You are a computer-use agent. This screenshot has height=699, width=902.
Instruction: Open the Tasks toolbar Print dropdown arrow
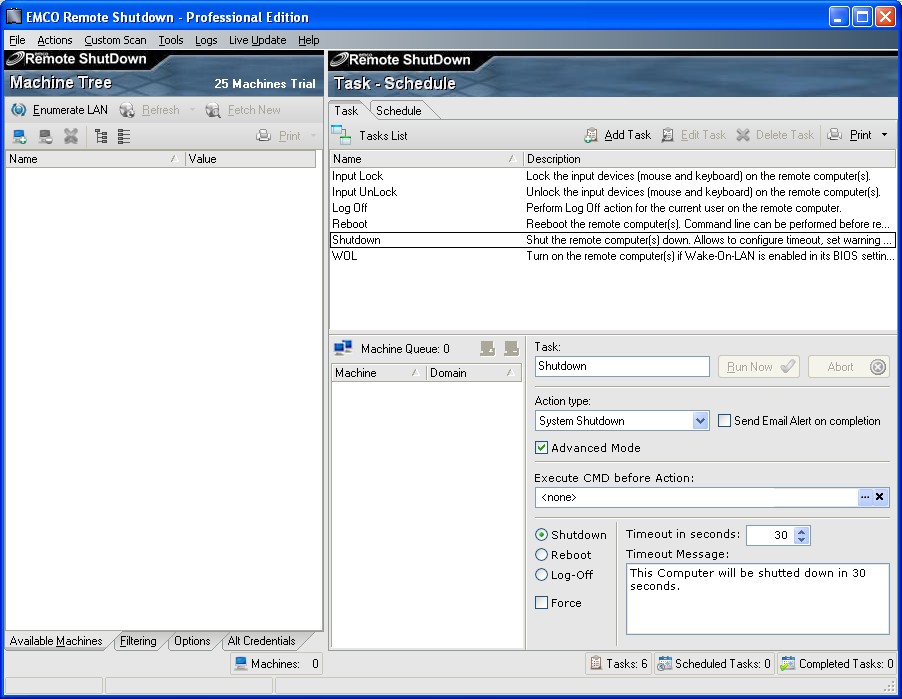click(884, 135)
